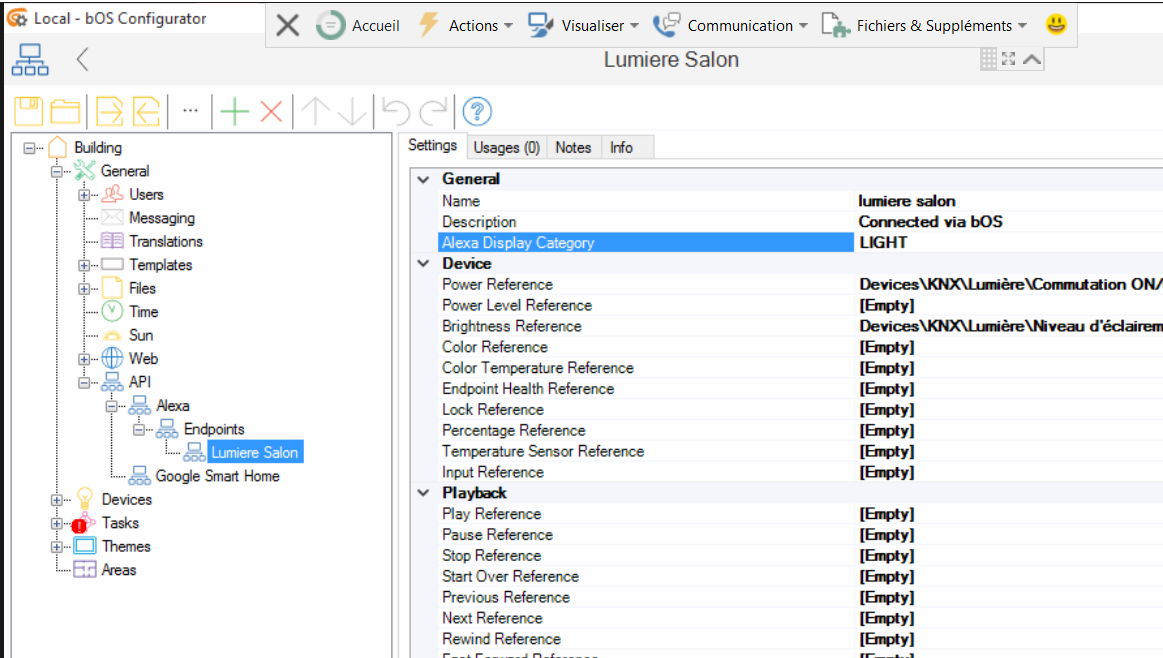This screenshot has width=1163, height=658.
Task: Select Google Smart Home in tree
Action: tap(217, 476)
